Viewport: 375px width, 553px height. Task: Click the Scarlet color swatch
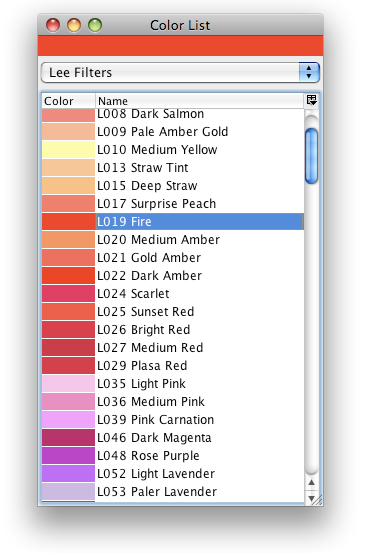68,293
